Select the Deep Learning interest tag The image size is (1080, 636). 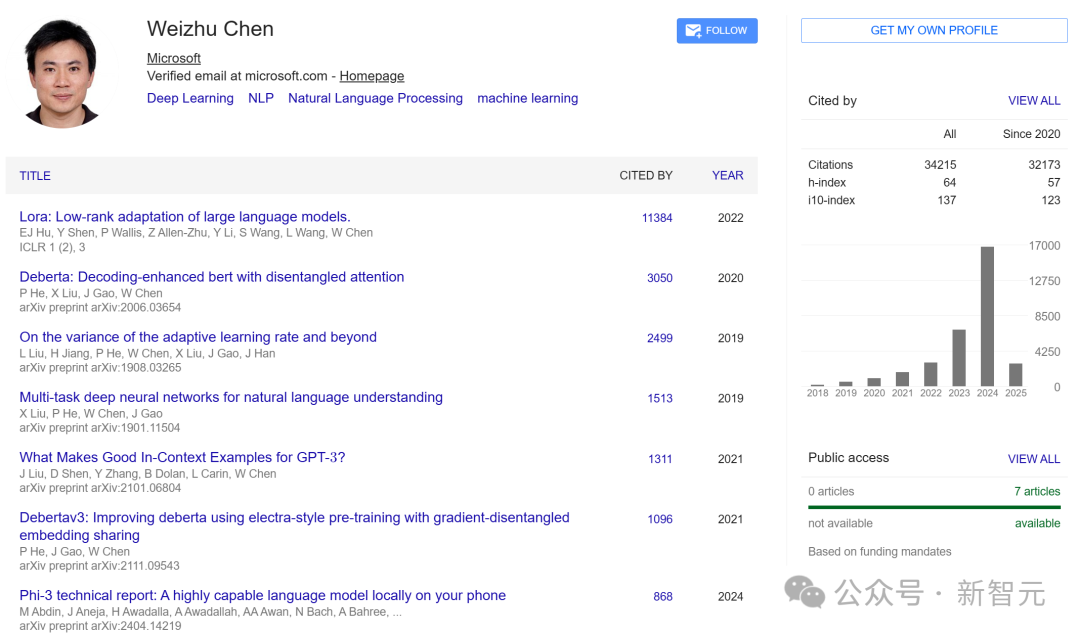coord(190,99)
